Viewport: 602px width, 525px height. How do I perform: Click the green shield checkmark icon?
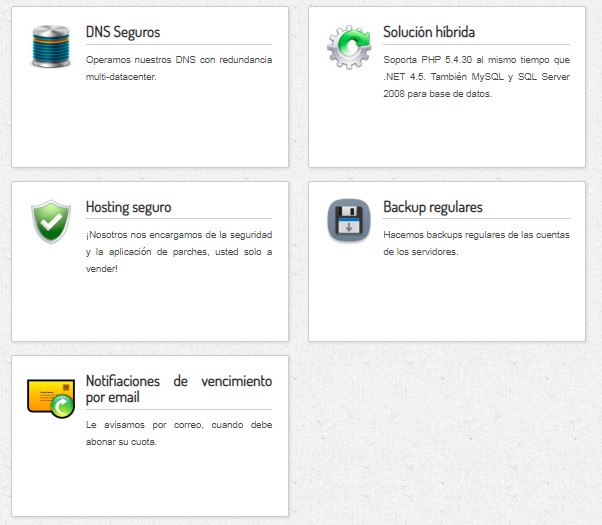(50, 221)
